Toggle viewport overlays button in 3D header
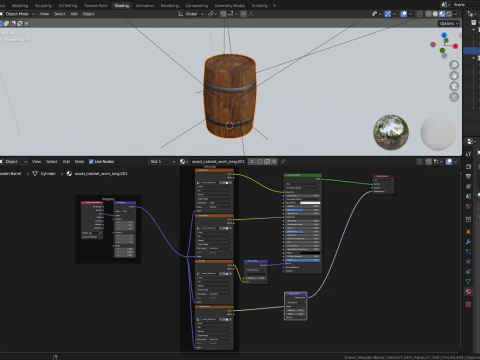Image resolution: width=480 pixels, height=360 pixels. [404, 14]
